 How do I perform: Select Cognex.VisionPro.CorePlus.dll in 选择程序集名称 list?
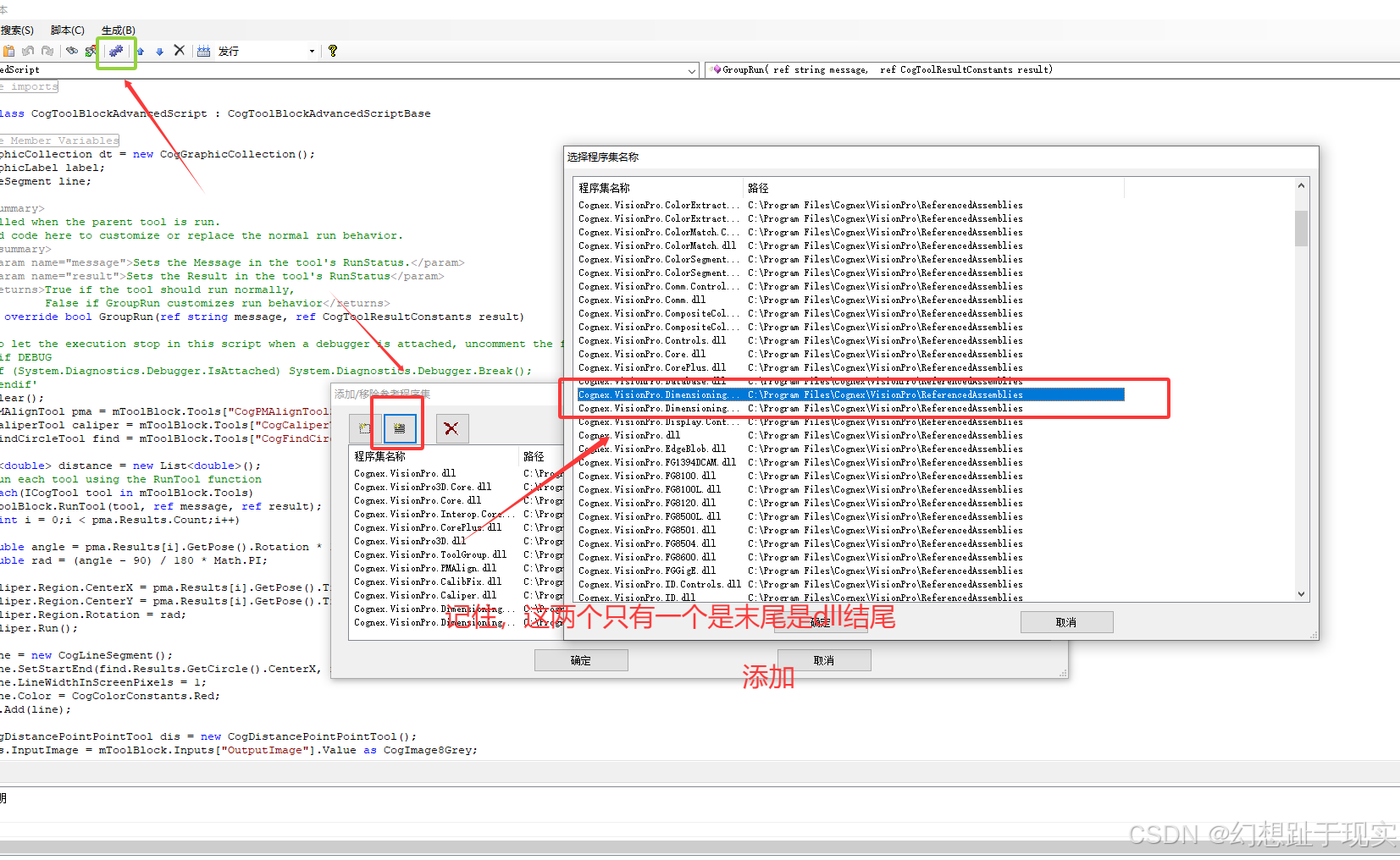click(850, 367)
